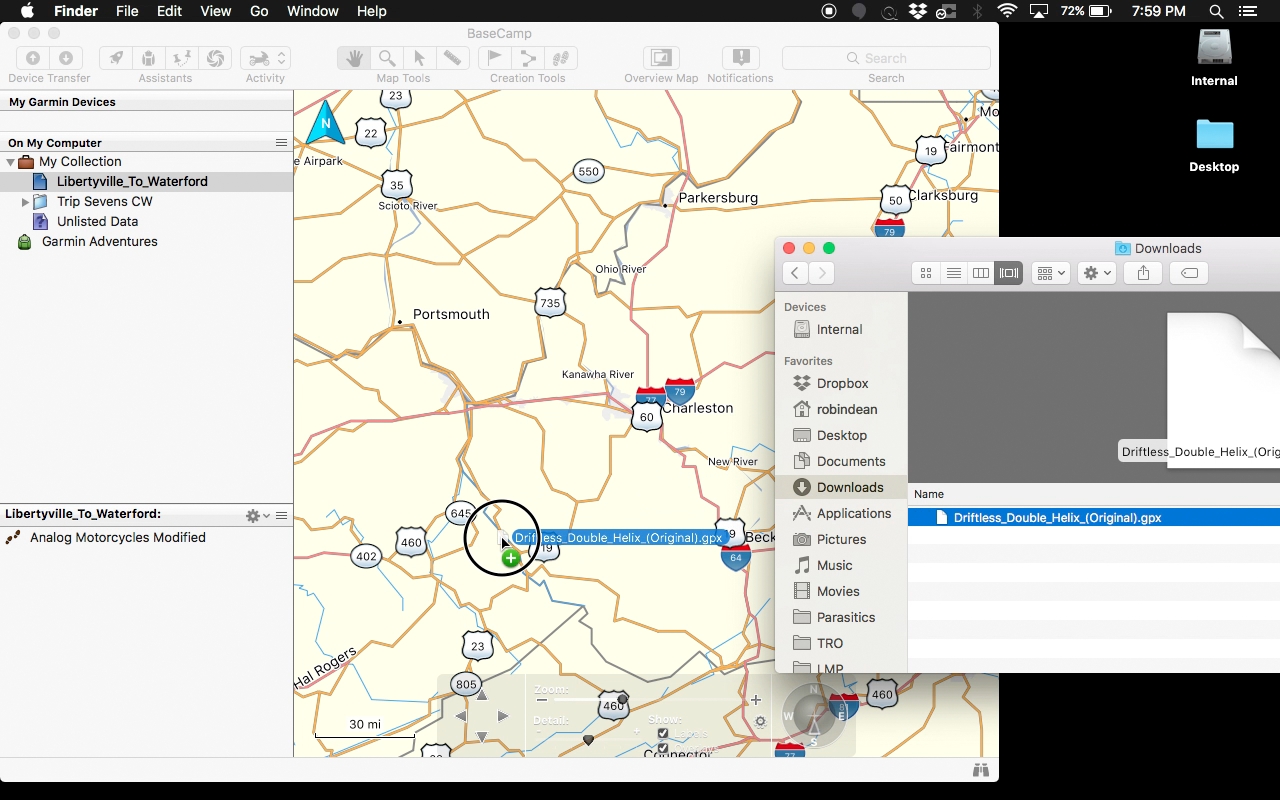
Task: Open the File menu
Action: point(127,11)
